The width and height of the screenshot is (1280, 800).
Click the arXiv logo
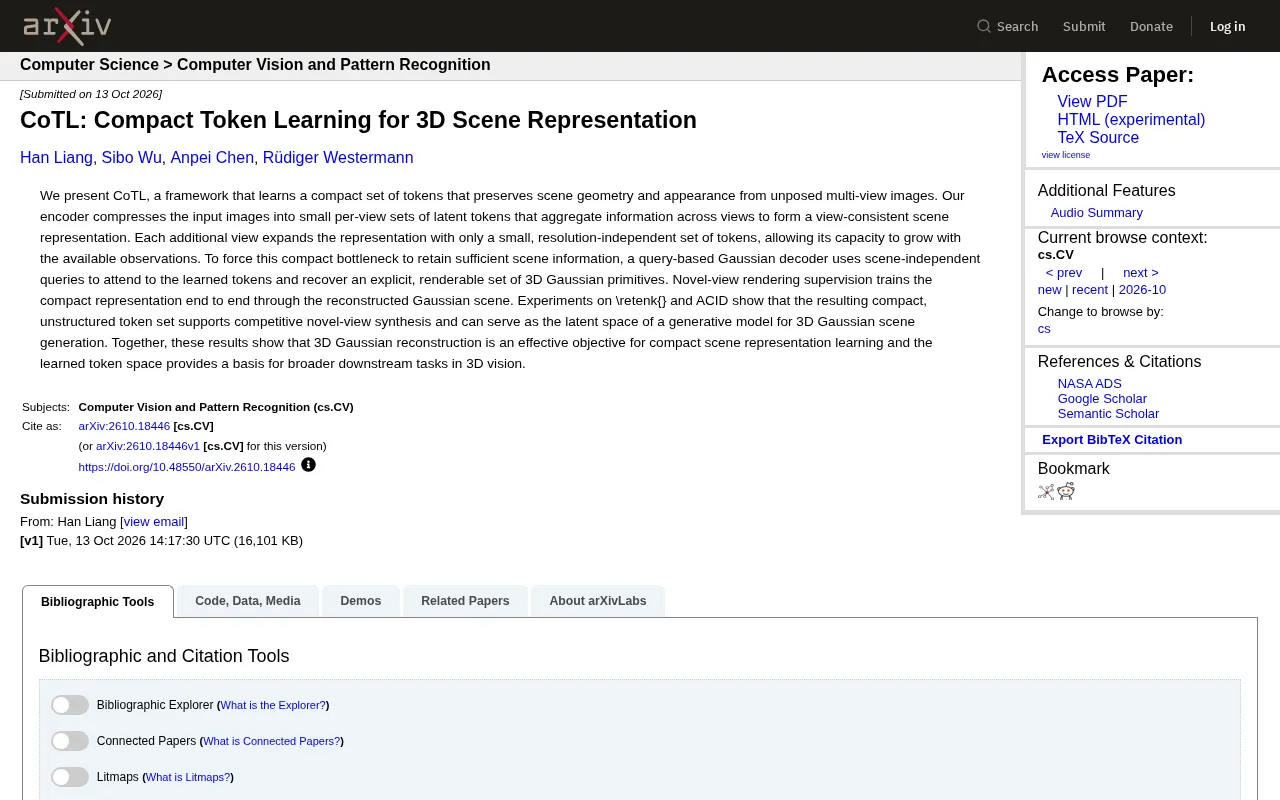pyautogui.click(x=67, y=26)
